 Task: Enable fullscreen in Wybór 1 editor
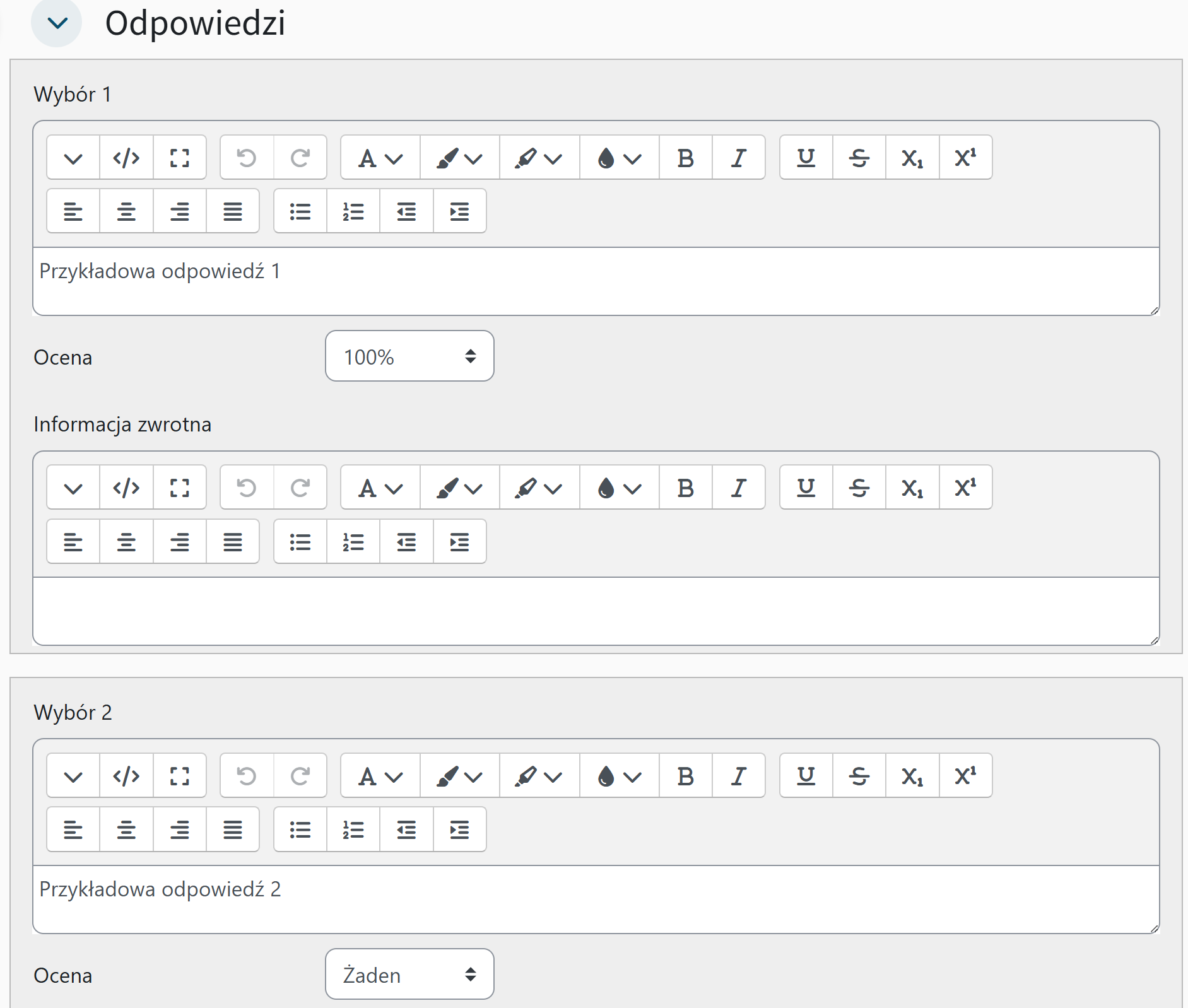point(180,158)
